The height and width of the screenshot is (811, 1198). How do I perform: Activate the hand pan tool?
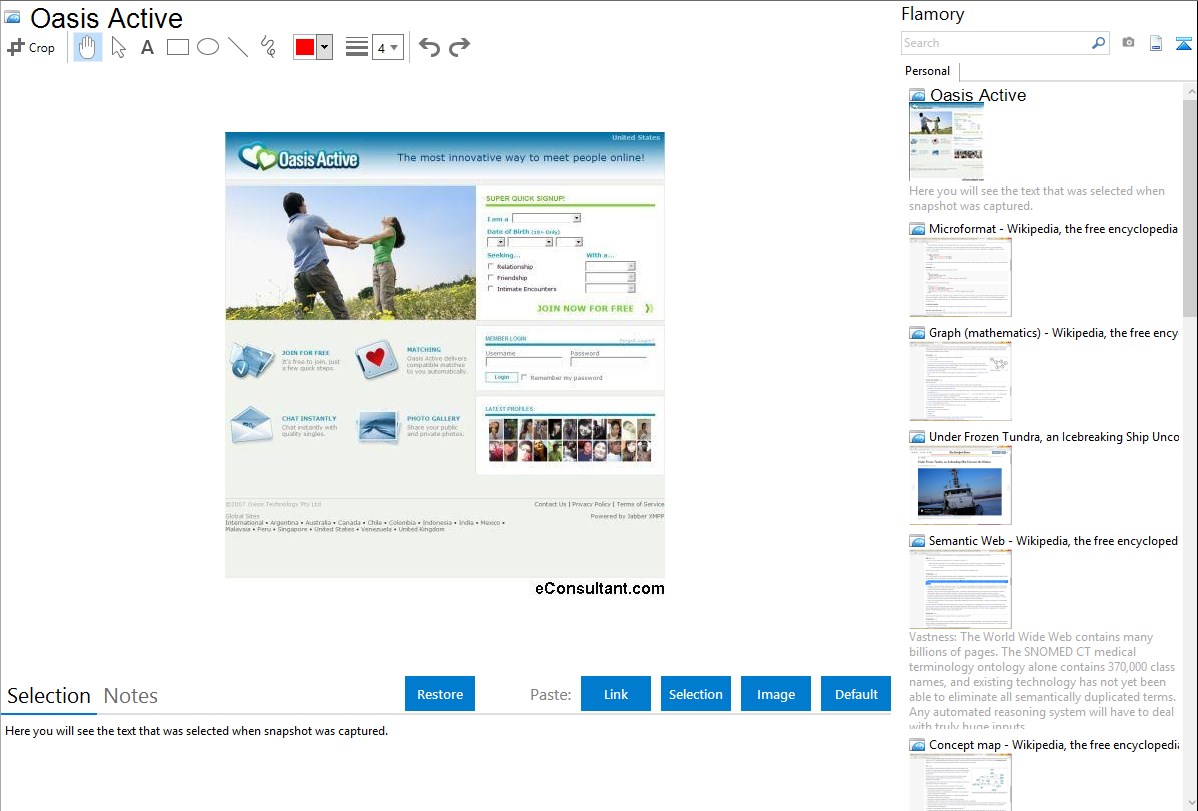tap(87, 47)
